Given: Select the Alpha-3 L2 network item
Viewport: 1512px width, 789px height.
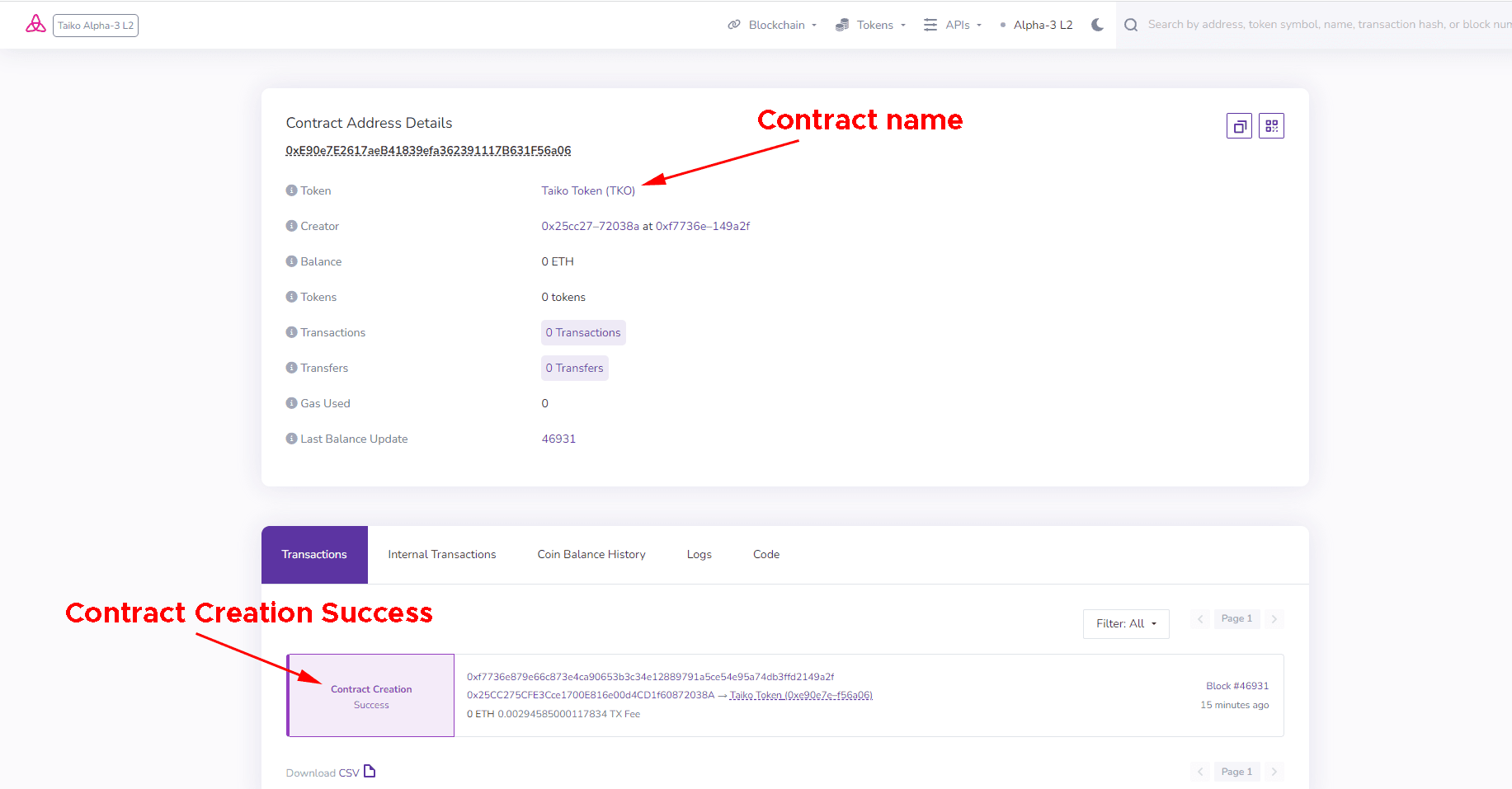Looking at the screenshot, I should click(x=1036, y=25).
